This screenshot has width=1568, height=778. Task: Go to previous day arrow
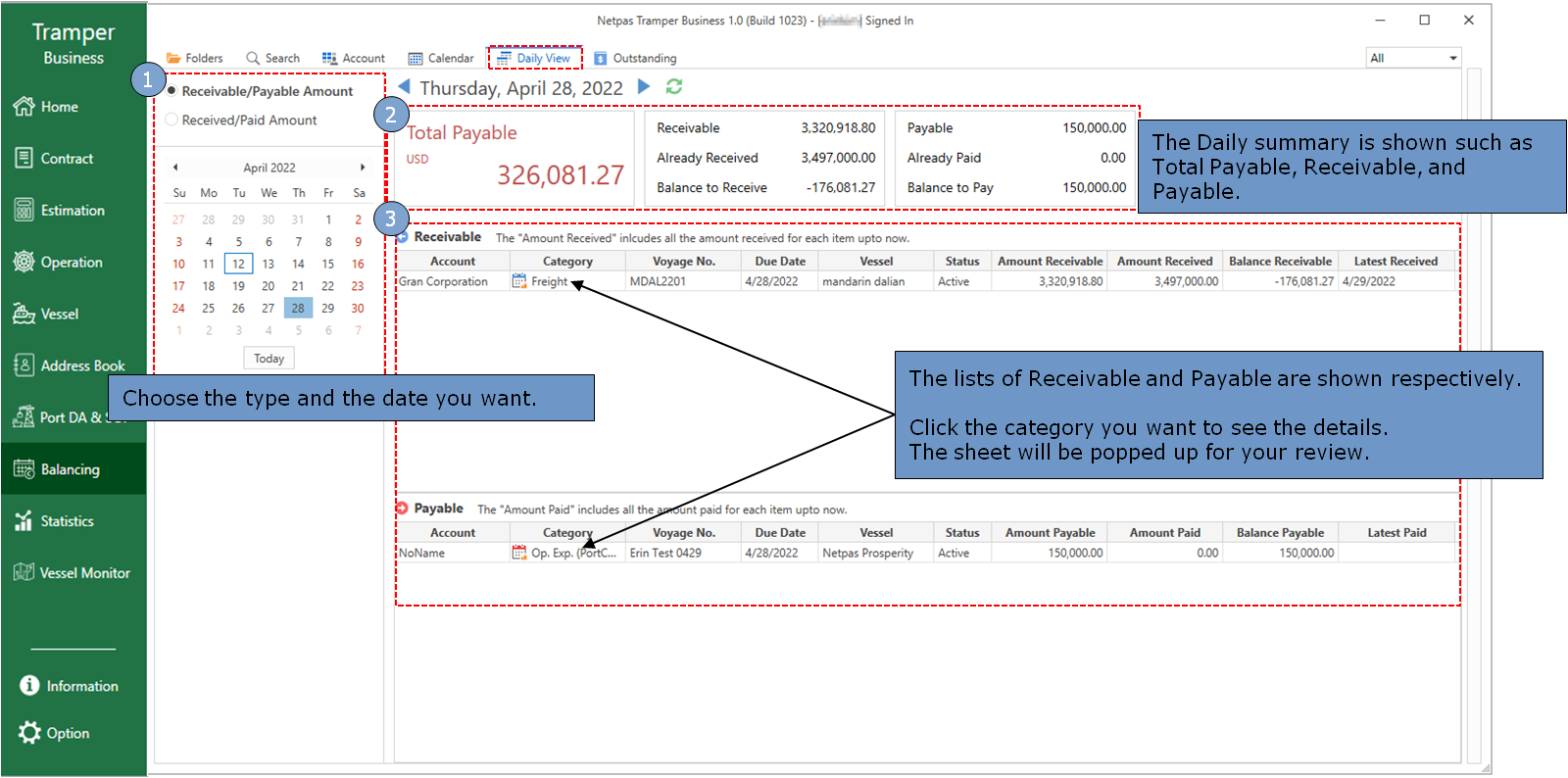click(x=404, y=87)
